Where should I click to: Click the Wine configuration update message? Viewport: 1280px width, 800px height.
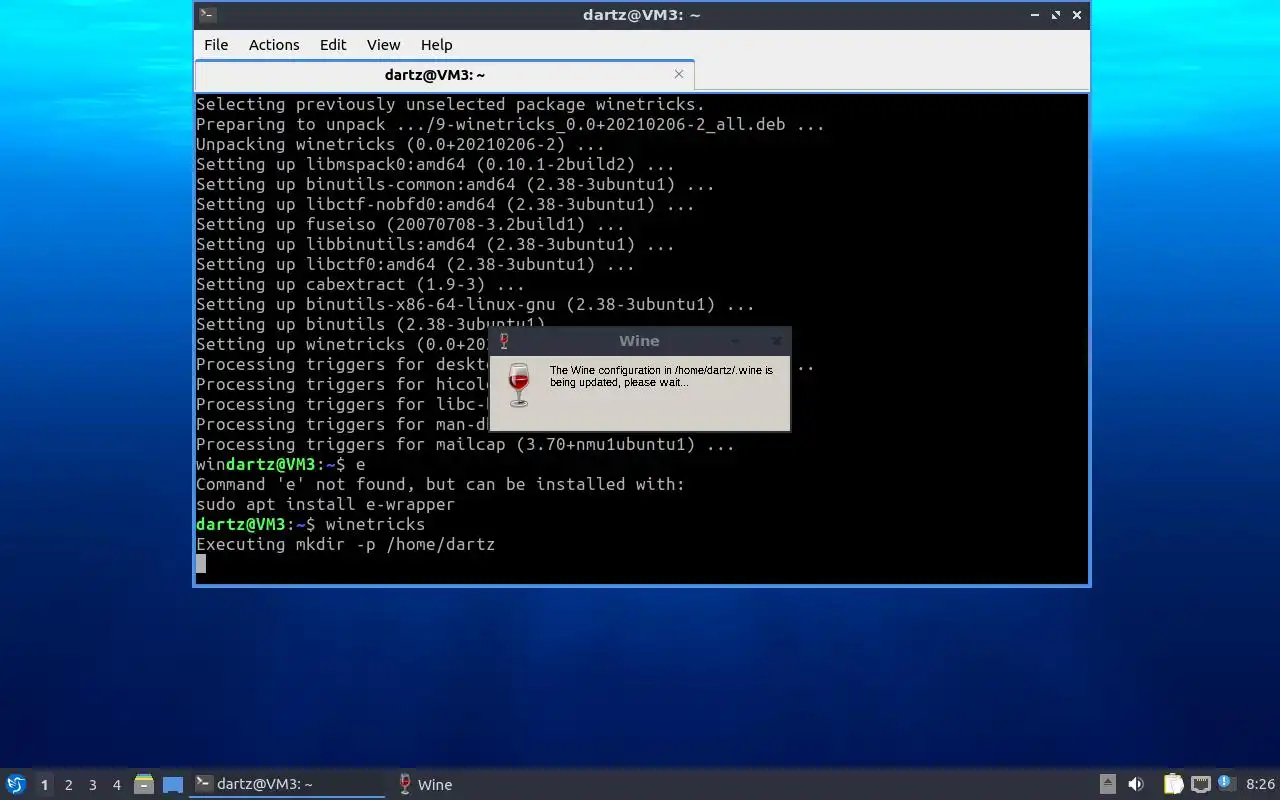click(x=661, y=376)
